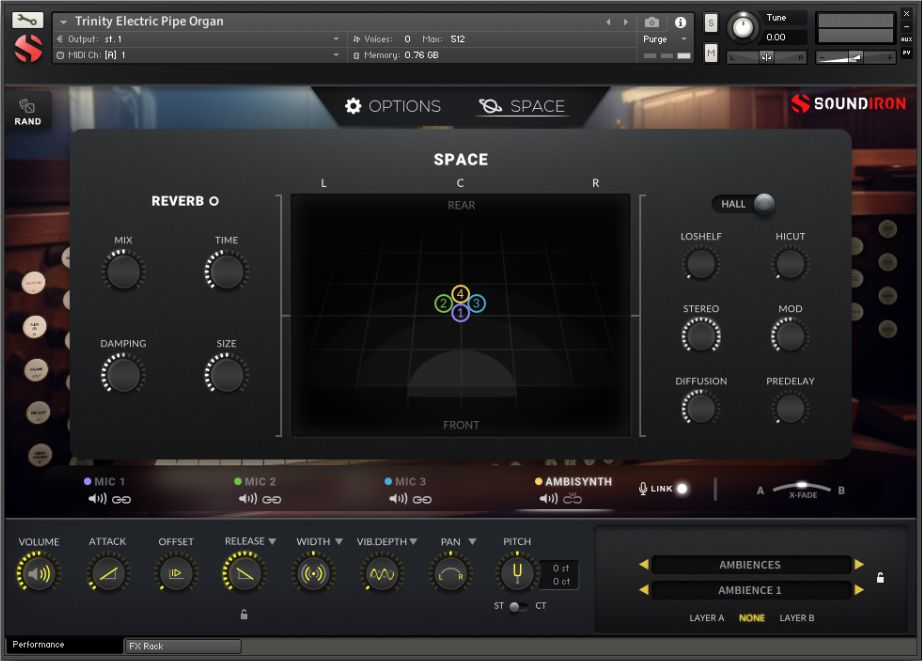Select mic position marker 3 in space grid
The width and height of the screenshot is (922, 661).
[477, 303]
